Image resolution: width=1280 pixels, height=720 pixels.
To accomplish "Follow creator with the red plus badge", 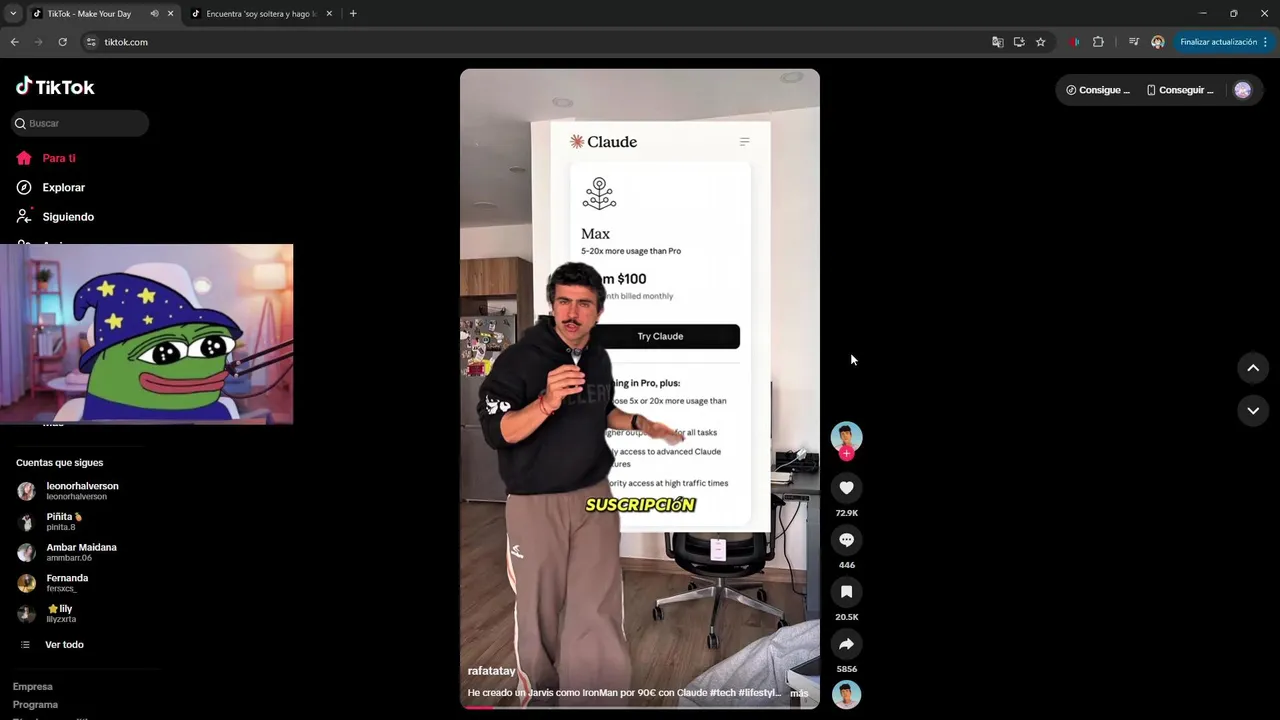I will click(846, 454).
